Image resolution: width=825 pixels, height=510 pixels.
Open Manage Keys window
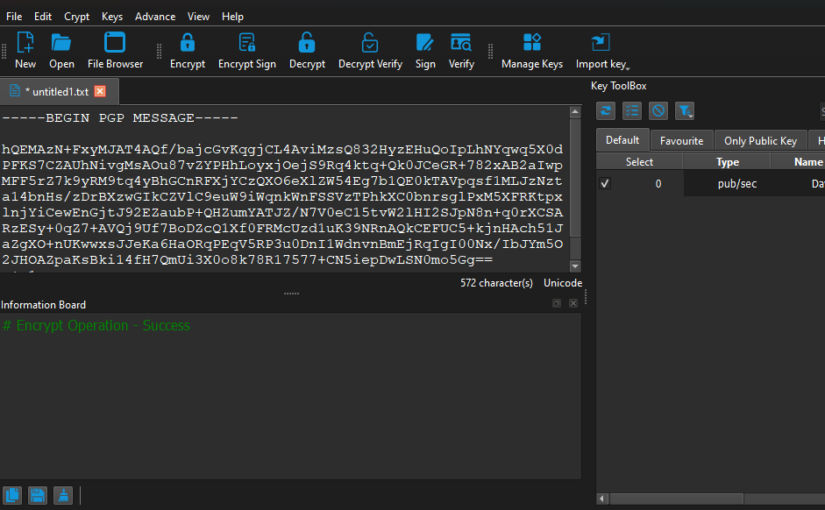pyautogui.click(x=531, y=51)
